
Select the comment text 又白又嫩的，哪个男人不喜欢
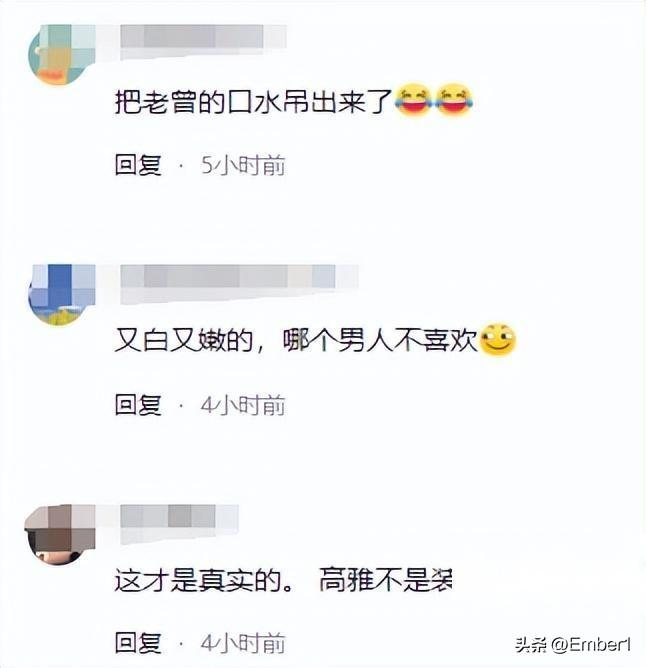tap(296, 341)
